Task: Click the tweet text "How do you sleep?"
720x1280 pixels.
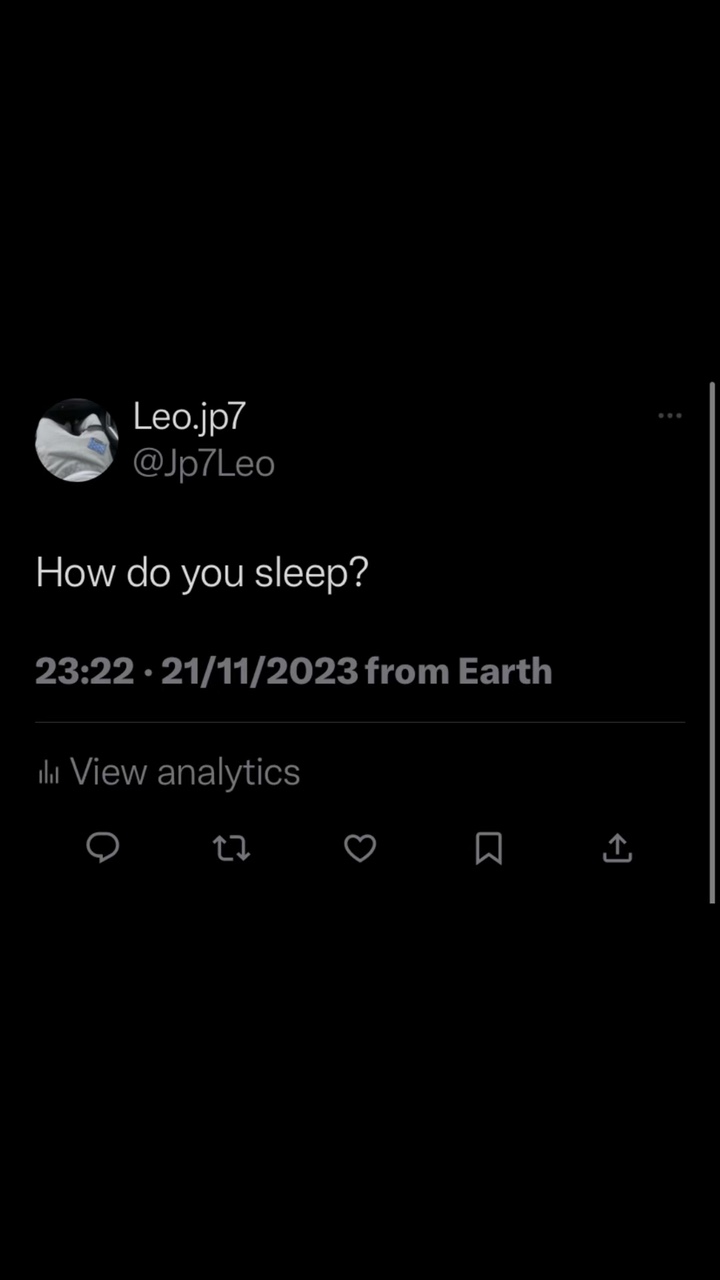Action: 202,573
